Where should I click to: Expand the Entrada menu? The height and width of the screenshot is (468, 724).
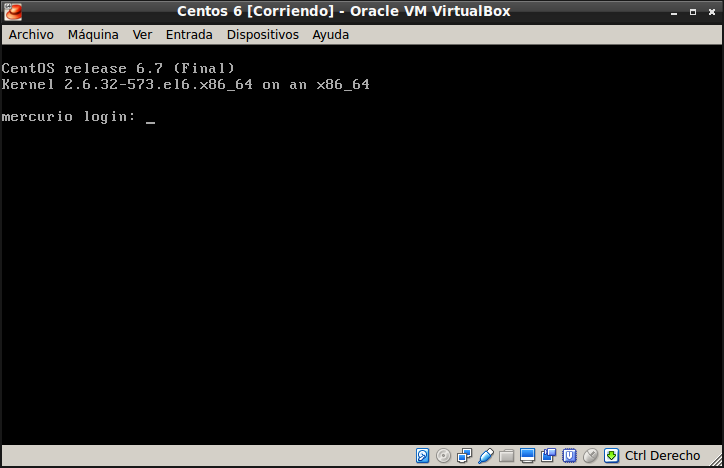tap(189, 34)
